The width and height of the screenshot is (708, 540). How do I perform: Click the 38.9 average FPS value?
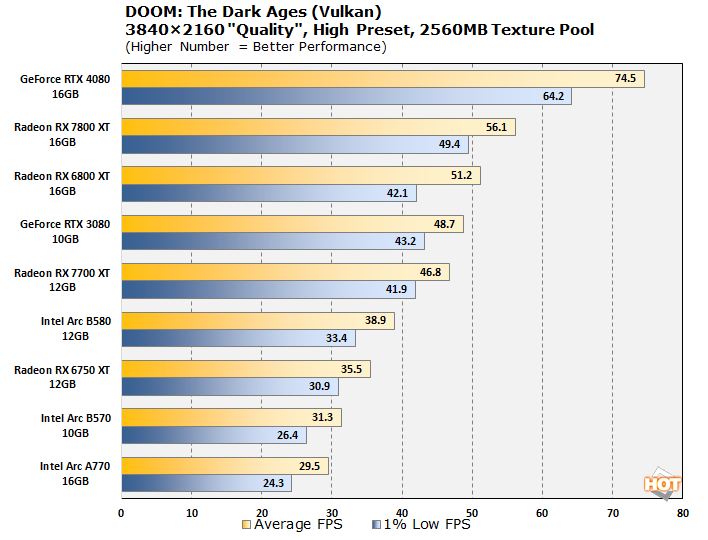[x=376, y=321]
